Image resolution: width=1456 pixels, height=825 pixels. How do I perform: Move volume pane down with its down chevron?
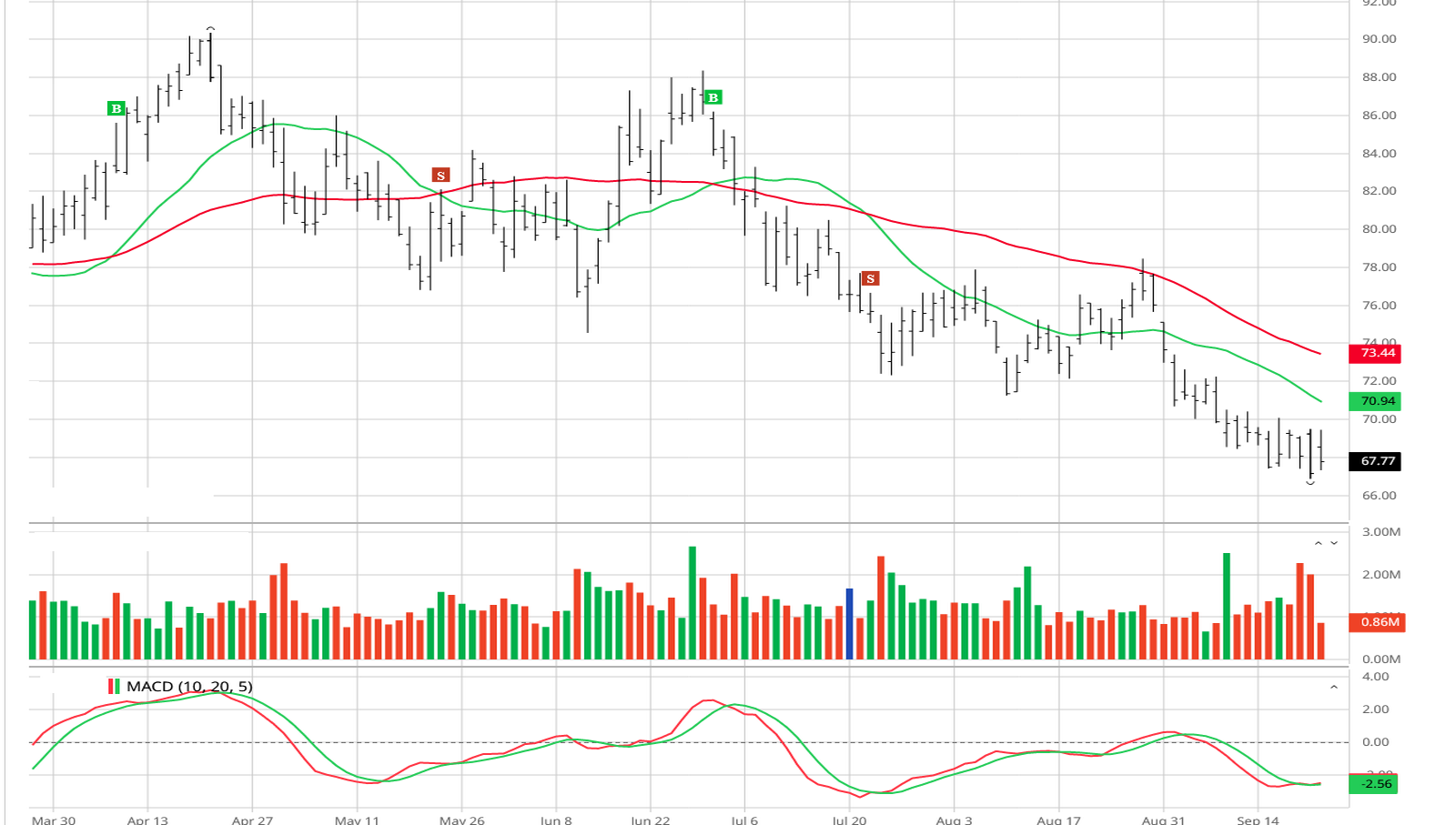click(1334, 543)
